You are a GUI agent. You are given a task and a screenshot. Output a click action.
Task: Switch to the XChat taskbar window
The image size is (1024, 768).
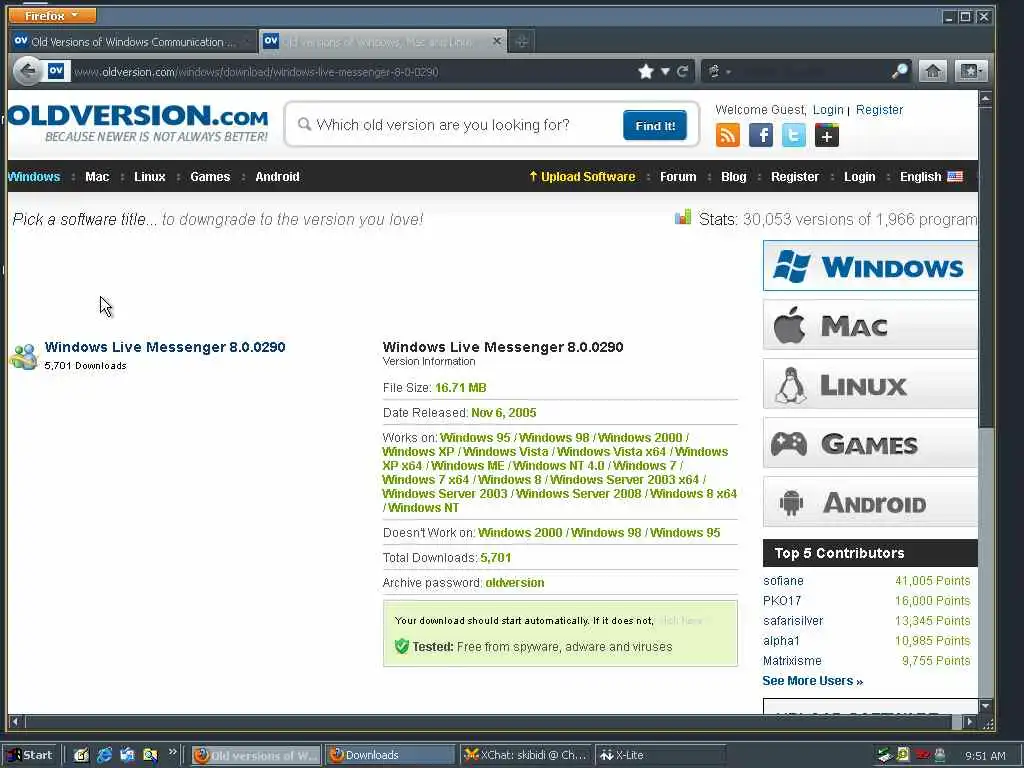pos(526,755)
